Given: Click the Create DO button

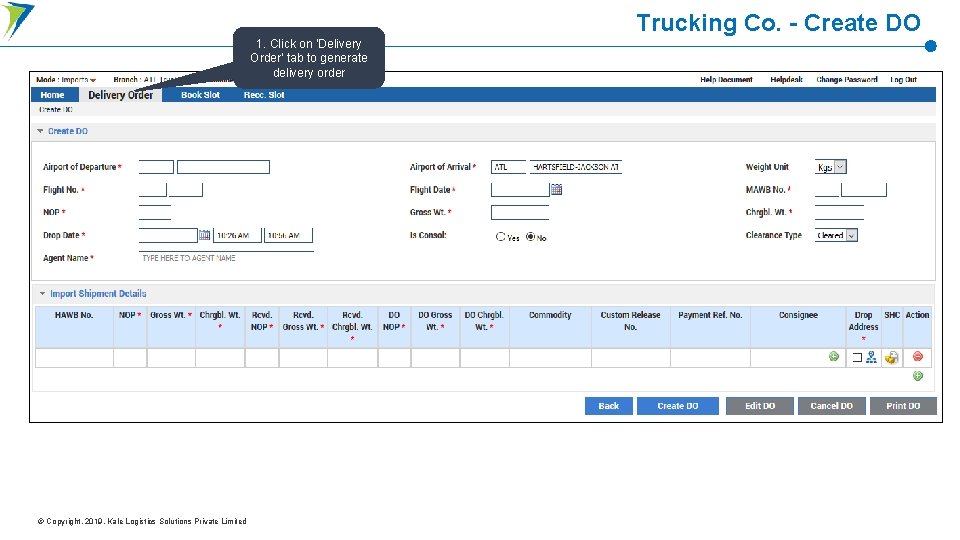Looking at the screenshot, I should [678, 406].
